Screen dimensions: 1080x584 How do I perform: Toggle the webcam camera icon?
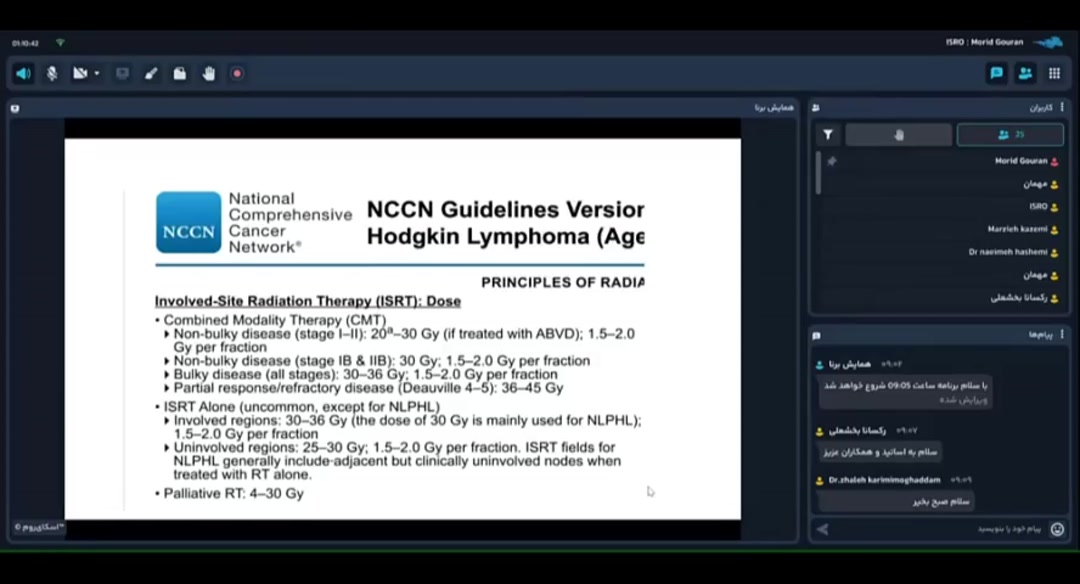(80, 73)
